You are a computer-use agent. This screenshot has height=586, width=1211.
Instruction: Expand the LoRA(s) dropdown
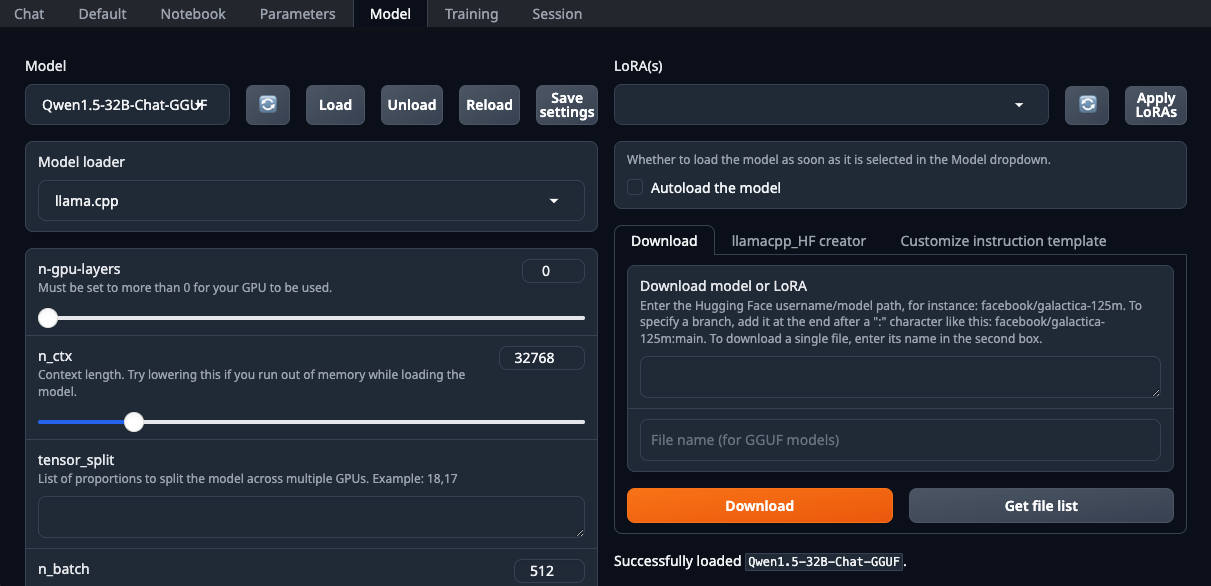pyautogui.click(x=831, y=105)
